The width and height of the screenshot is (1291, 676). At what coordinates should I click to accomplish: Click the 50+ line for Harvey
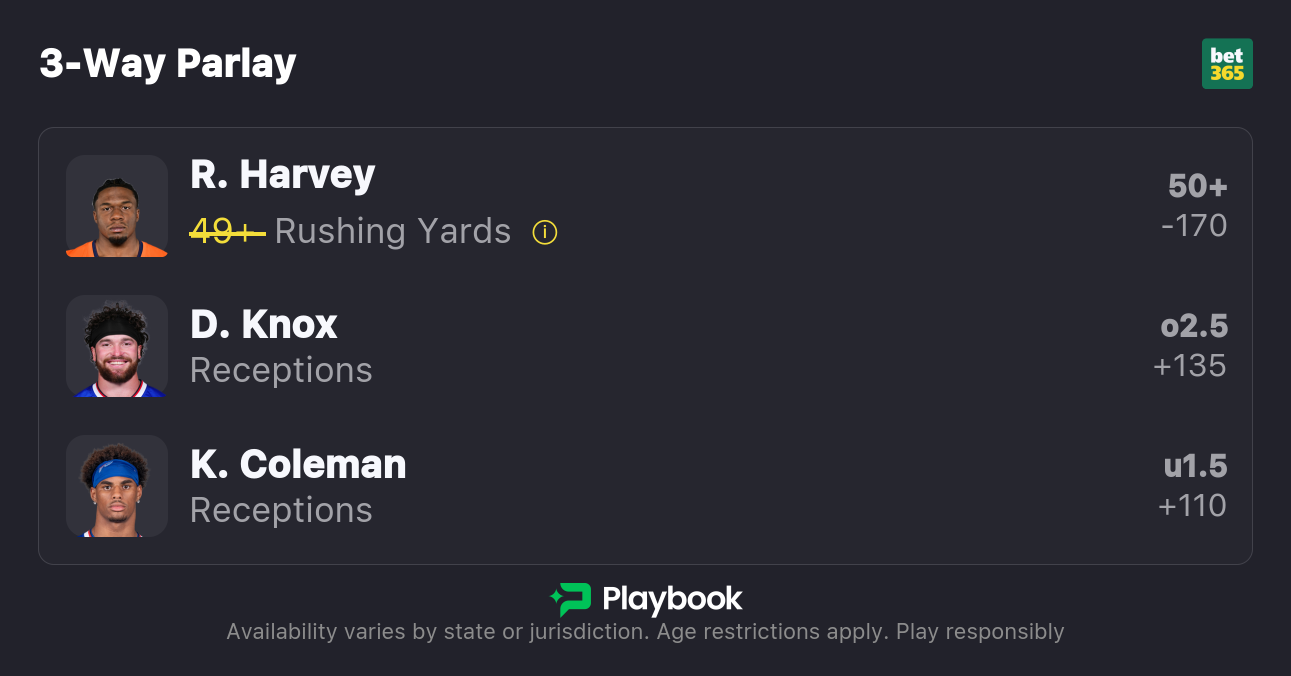click(1197, 186)
